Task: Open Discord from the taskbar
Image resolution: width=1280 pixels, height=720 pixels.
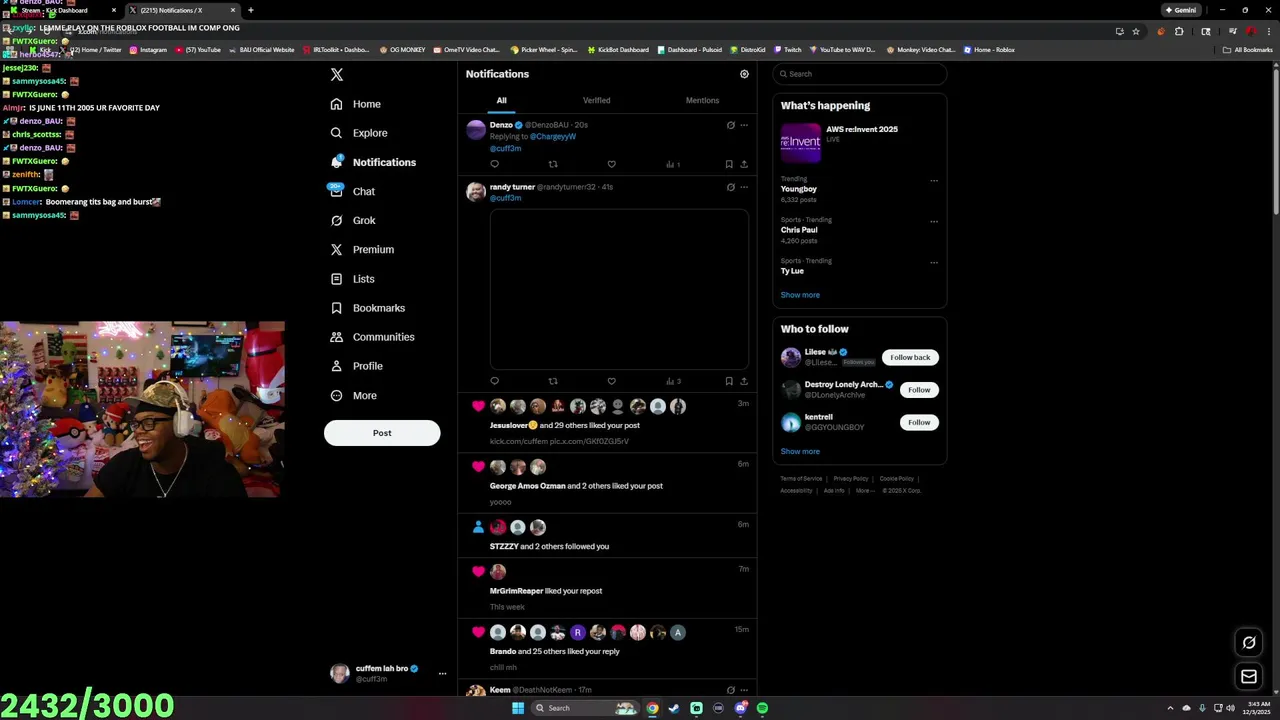Action: (740, 708)
